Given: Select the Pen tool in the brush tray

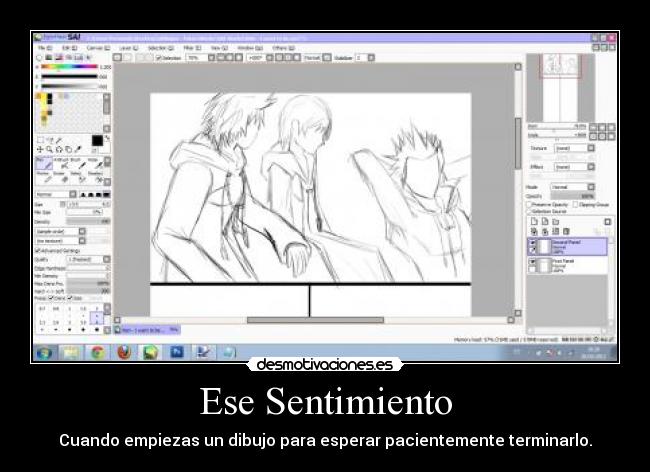Looking at the screenshot, I should point(44,164).
